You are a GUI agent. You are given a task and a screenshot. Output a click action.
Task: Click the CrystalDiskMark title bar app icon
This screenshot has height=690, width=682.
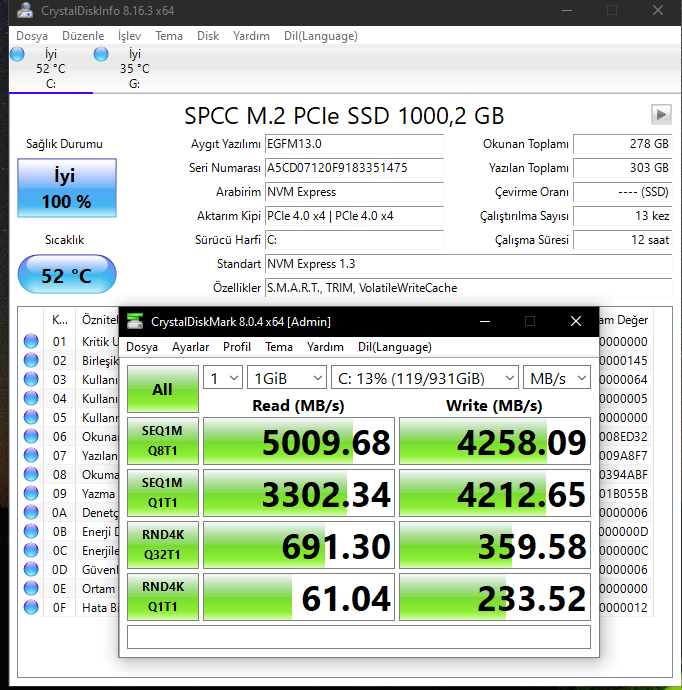pyautogui.click(x=135, y=321)
